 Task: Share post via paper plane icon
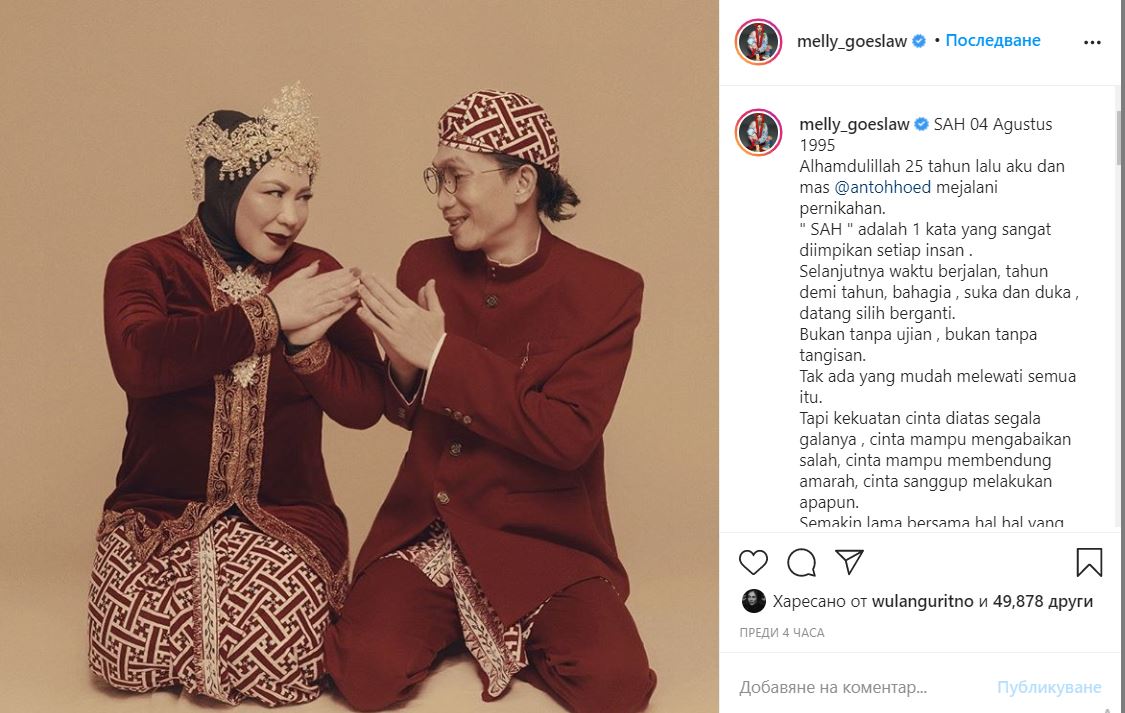tap(849, 562)
